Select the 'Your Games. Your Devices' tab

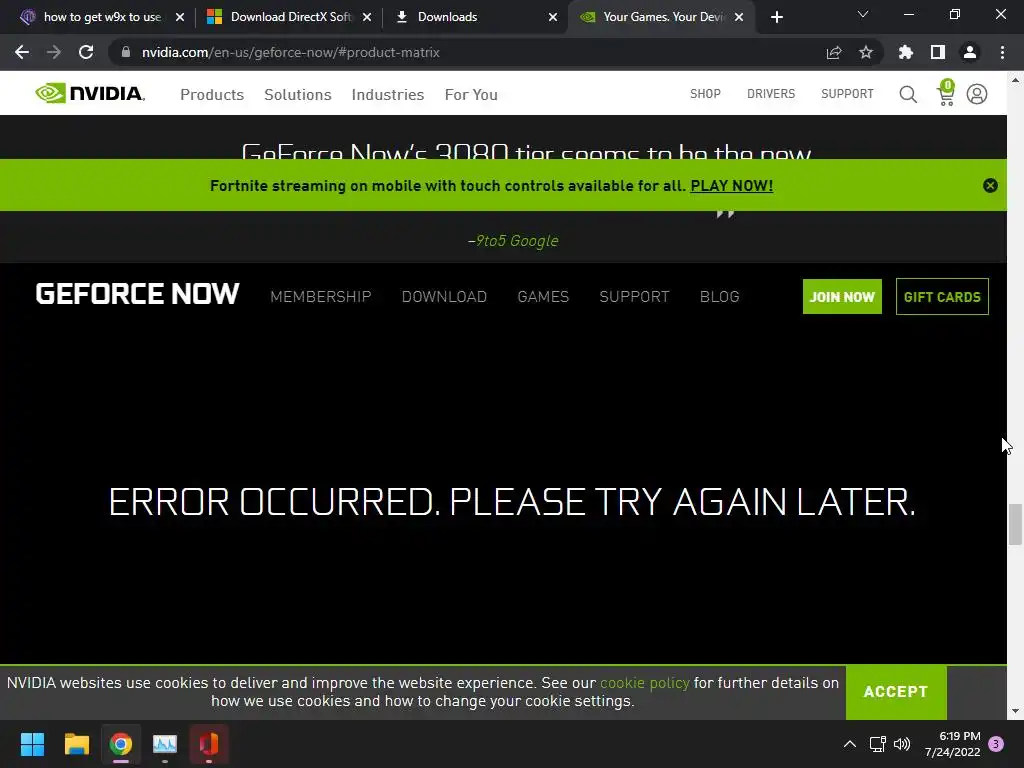661,17
